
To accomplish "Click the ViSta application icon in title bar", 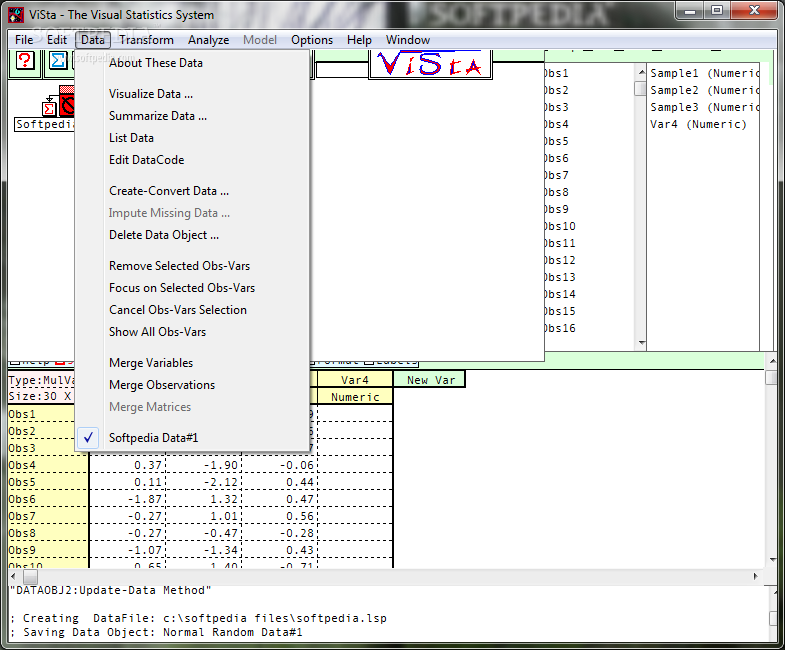I will click(x=16, y=15).
